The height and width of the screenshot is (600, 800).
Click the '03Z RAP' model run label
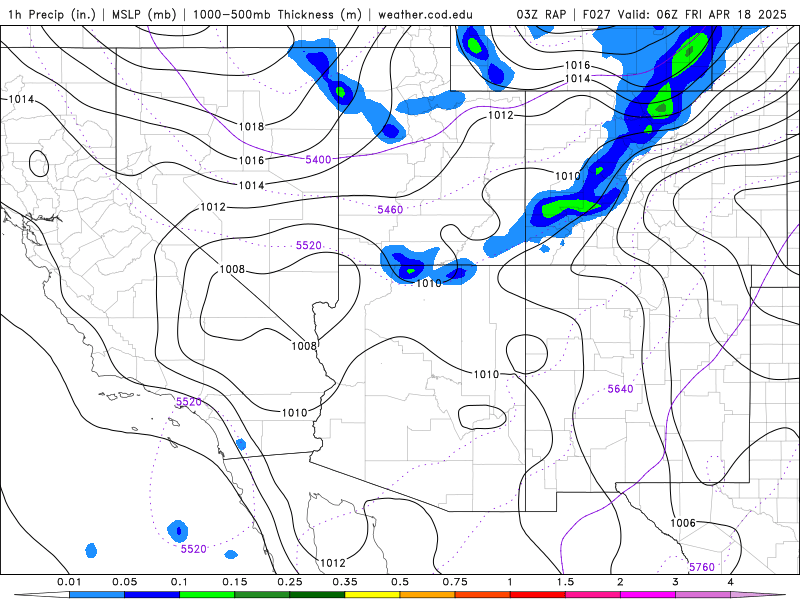pos(541,14)
